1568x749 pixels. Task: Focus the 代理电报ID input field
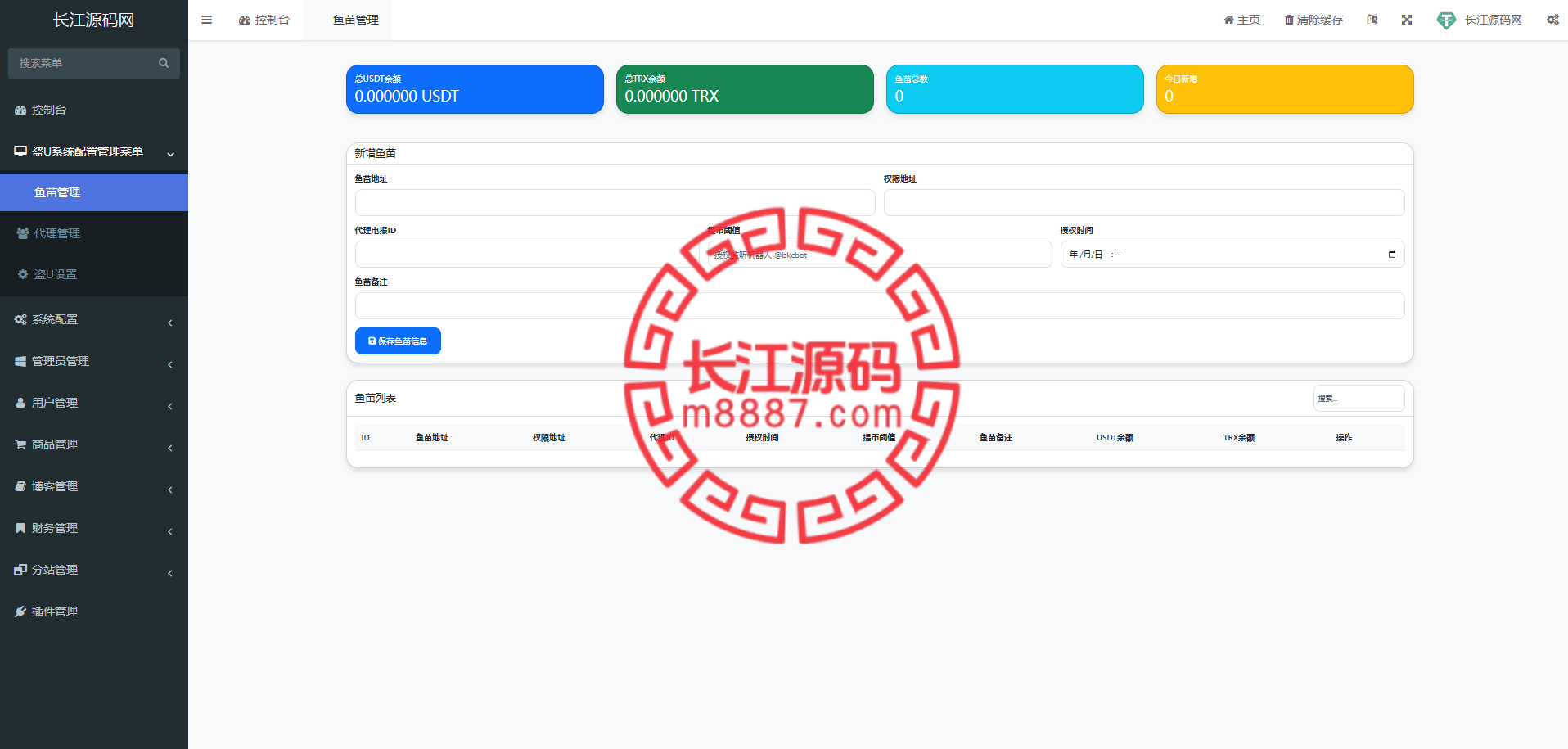click(x=527, y=254)
